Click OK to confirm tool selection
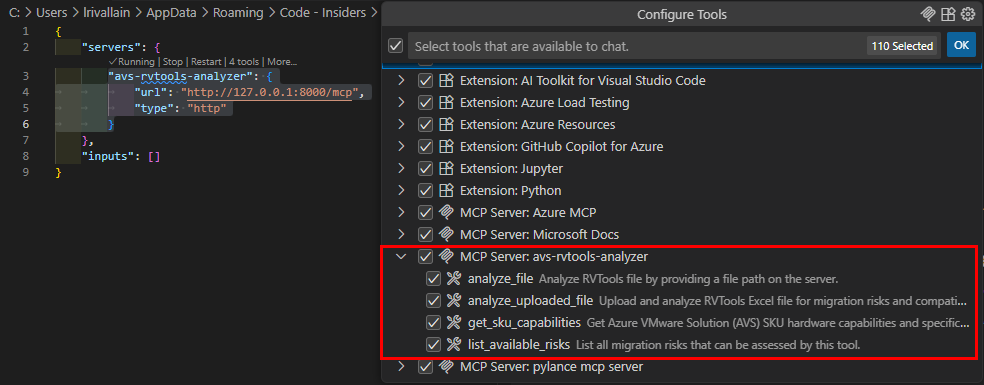The height and width of the screenshot is (385, 984). click(961, 45)
